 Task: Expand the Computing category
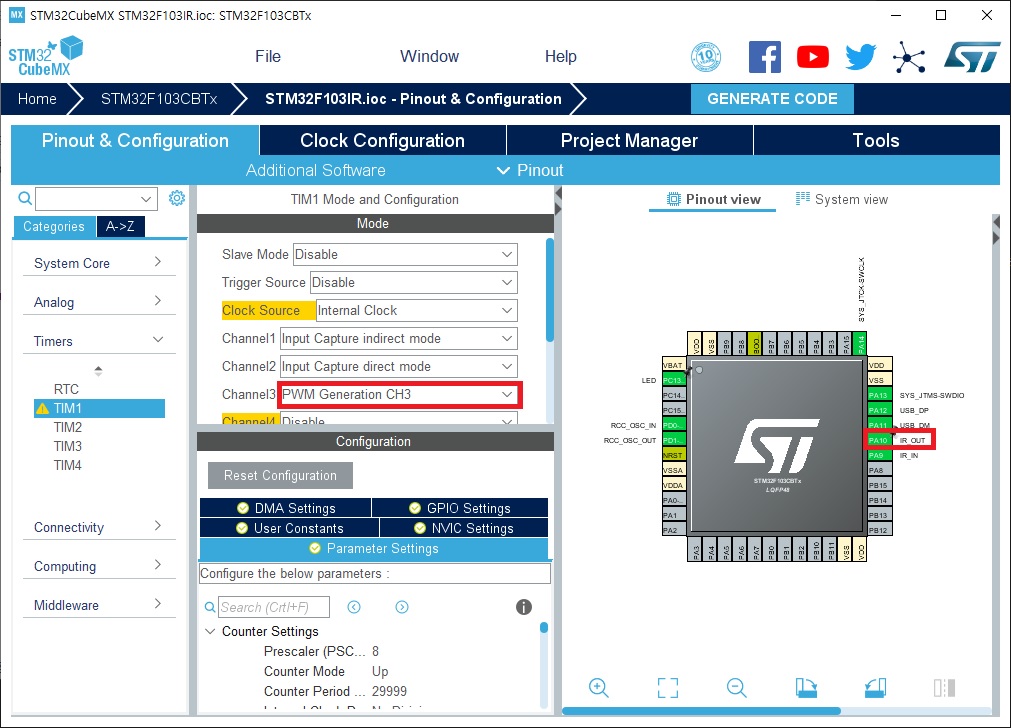coord(99,566)
